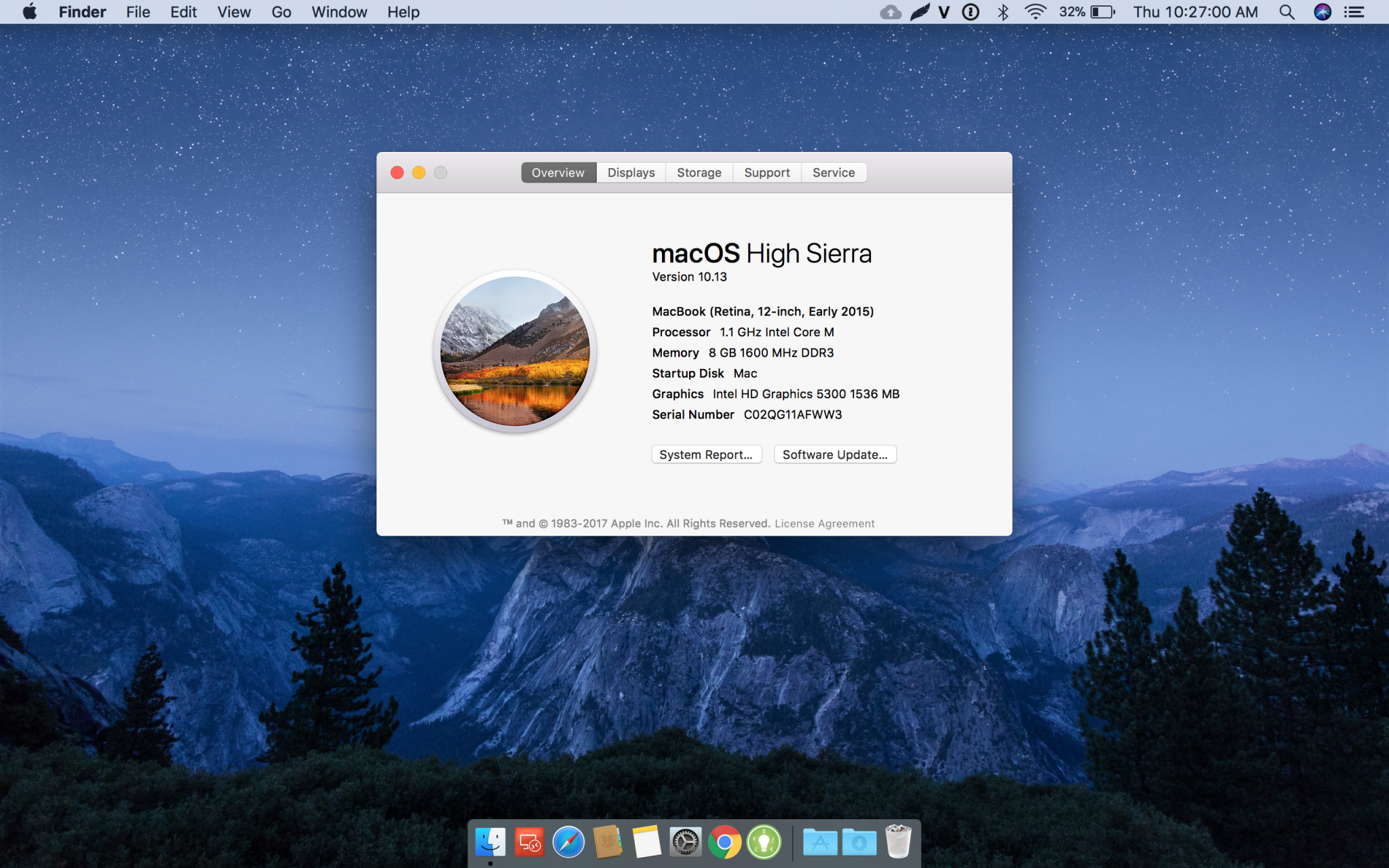Open the Bluetooth status menu
This screenshot has width=1389, height=868.
1003,12
